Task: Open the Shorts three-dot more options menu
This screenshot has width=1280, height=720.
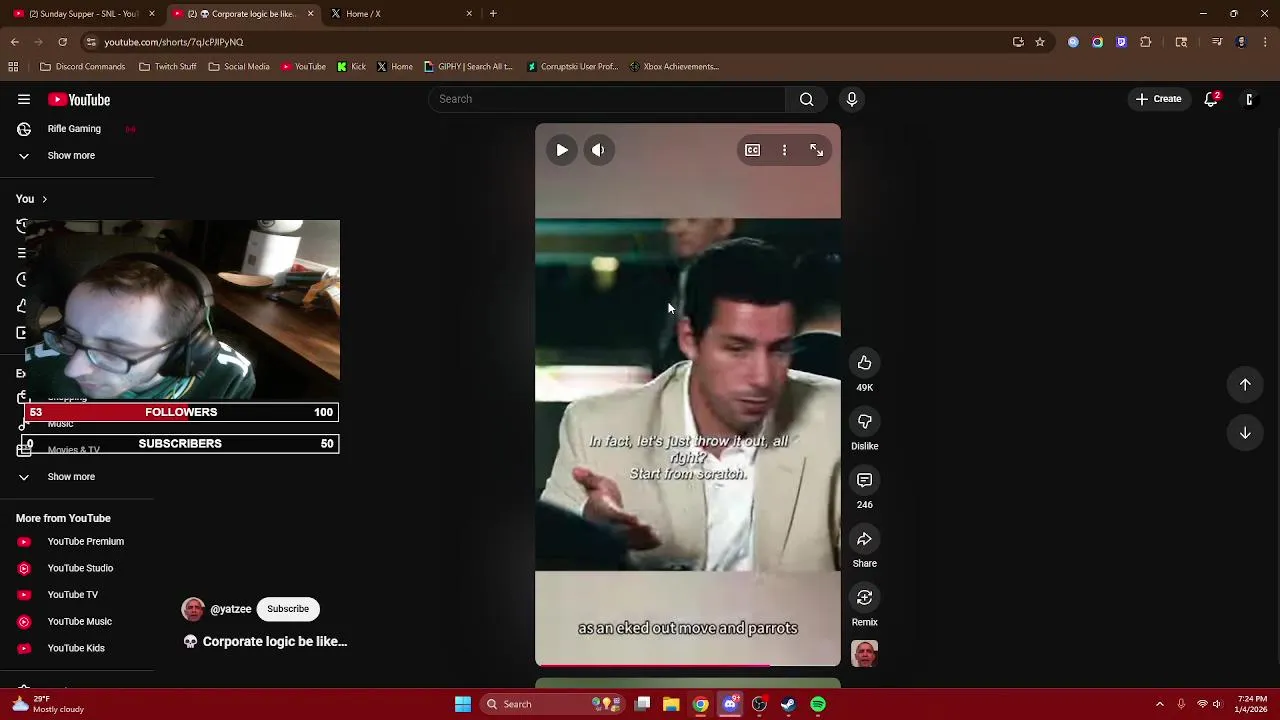Action: (x=784, y=150)
